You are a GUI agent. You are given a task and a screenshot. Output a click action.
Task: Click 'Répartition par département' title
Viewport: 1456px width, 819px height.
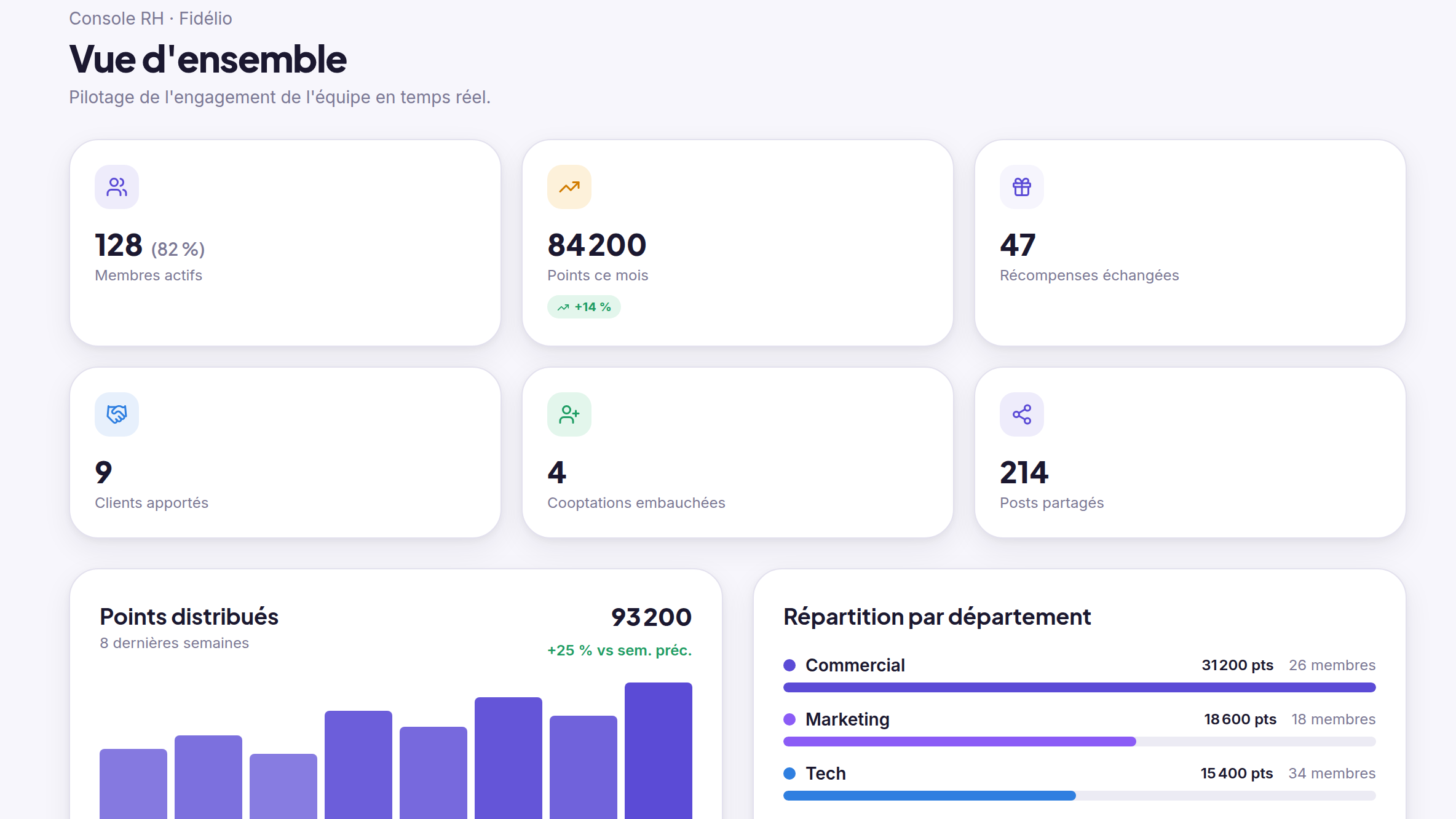(937, 617)
